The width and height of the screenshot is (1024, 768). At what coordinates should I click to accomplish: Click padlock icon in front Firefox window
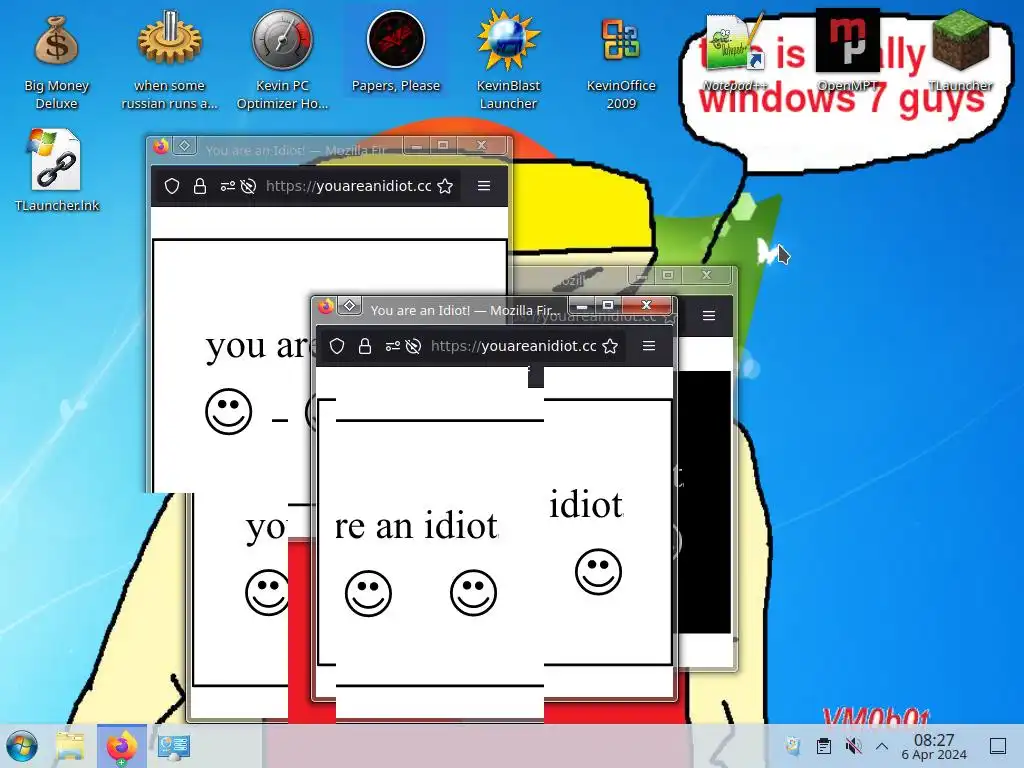365,346
